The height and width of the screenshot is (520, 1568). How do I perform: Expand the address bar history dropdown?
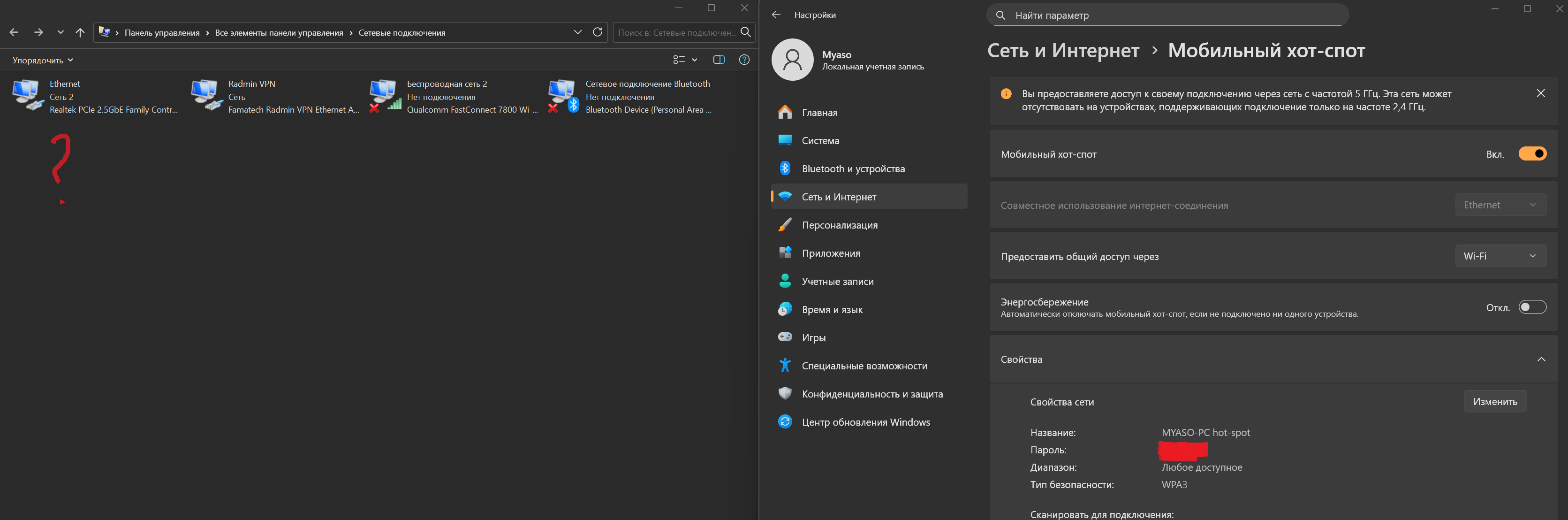point(578,32)
